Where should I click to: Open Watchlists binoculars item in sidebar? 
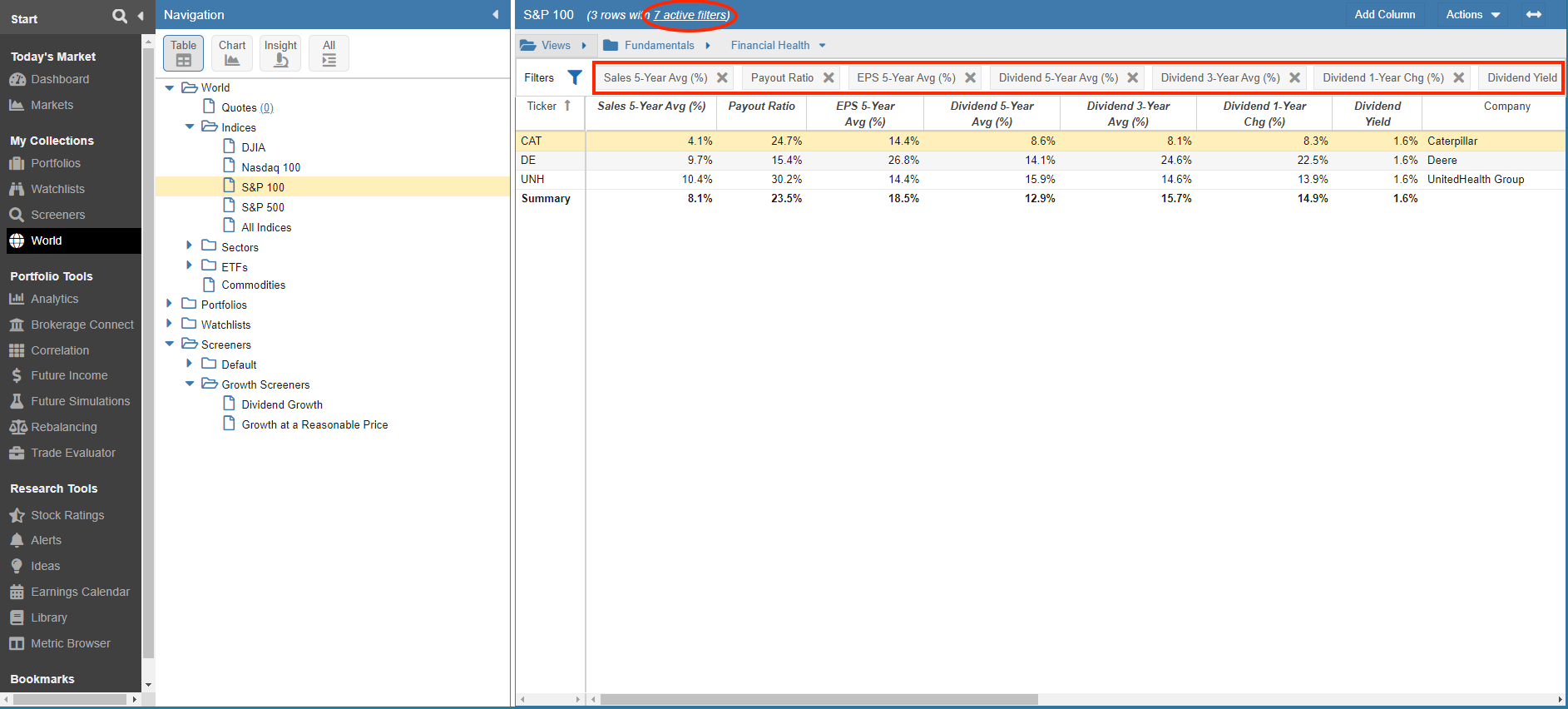tap(57, 189)
